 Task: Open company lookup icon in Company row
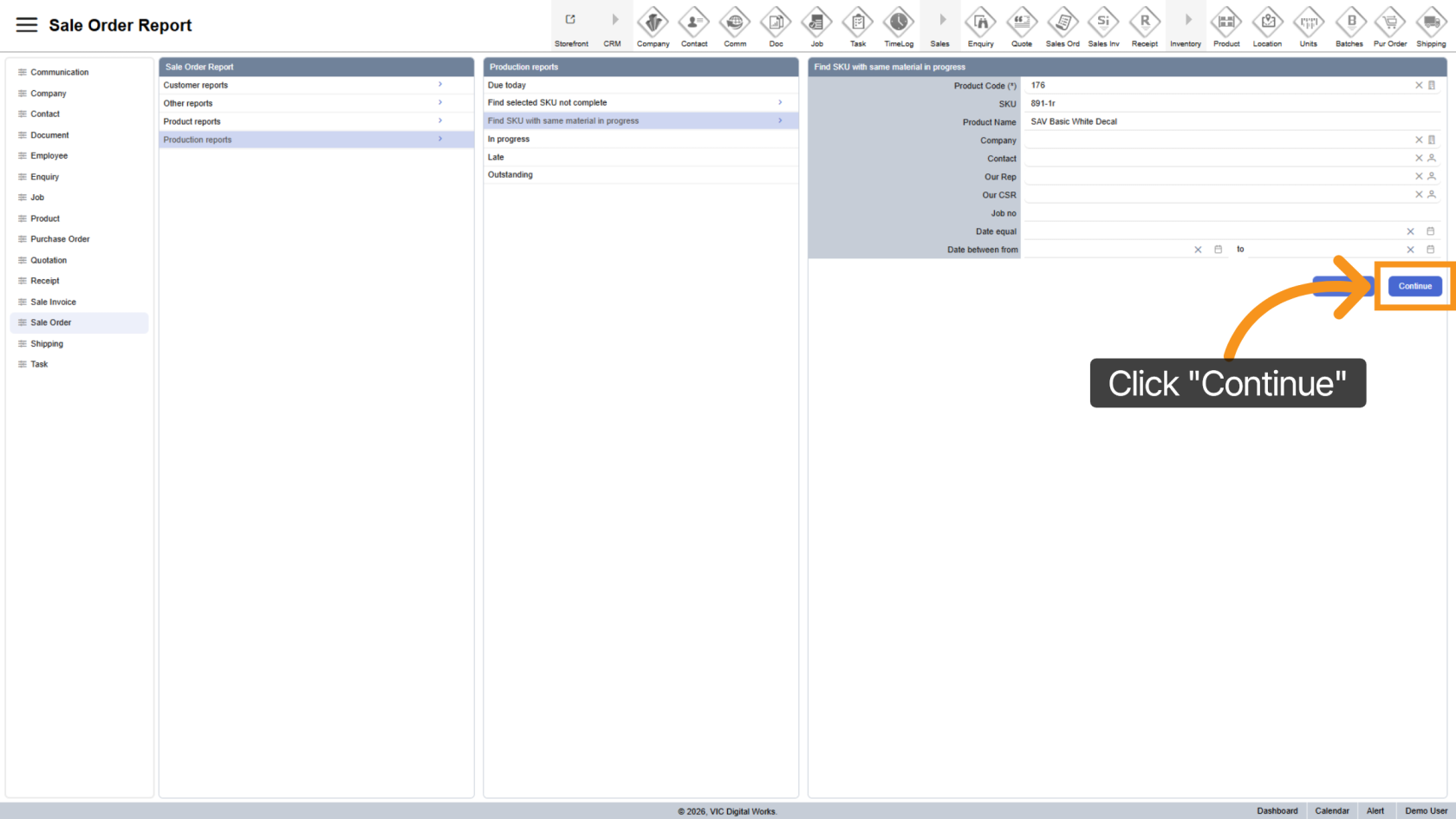(x=1432, y=140)
